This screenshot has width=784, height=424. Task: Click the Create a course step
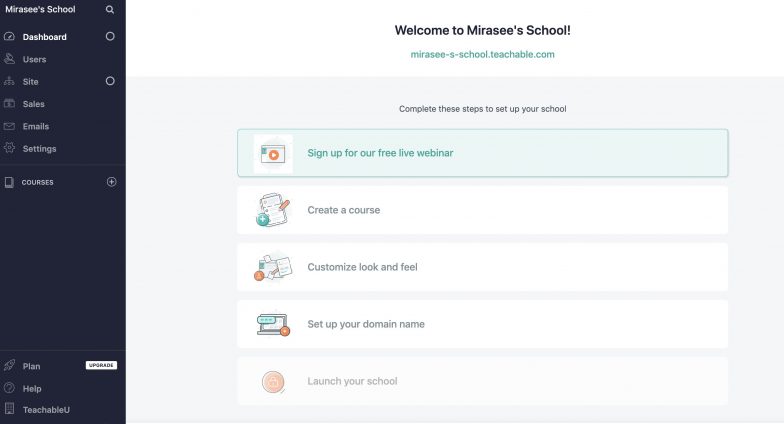tap(482, 210)
